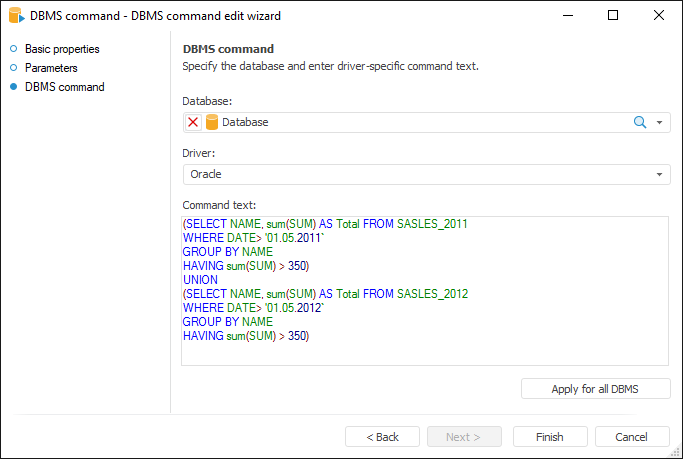
Task: Minimize the wizard window
Action: tap(567, 15)
